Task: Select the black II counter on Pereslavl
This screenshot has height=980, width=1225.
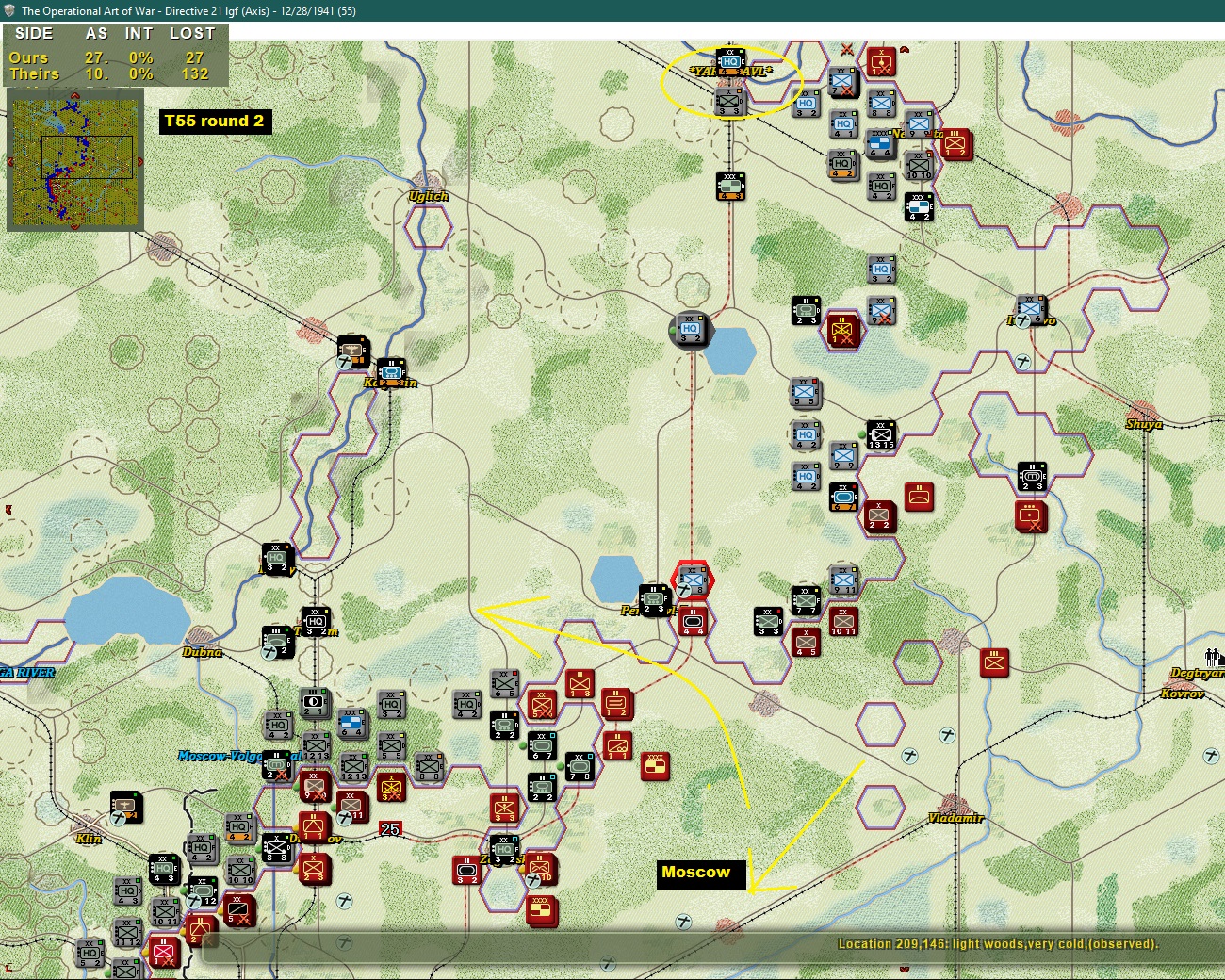Action: click(x=654, y=599)
